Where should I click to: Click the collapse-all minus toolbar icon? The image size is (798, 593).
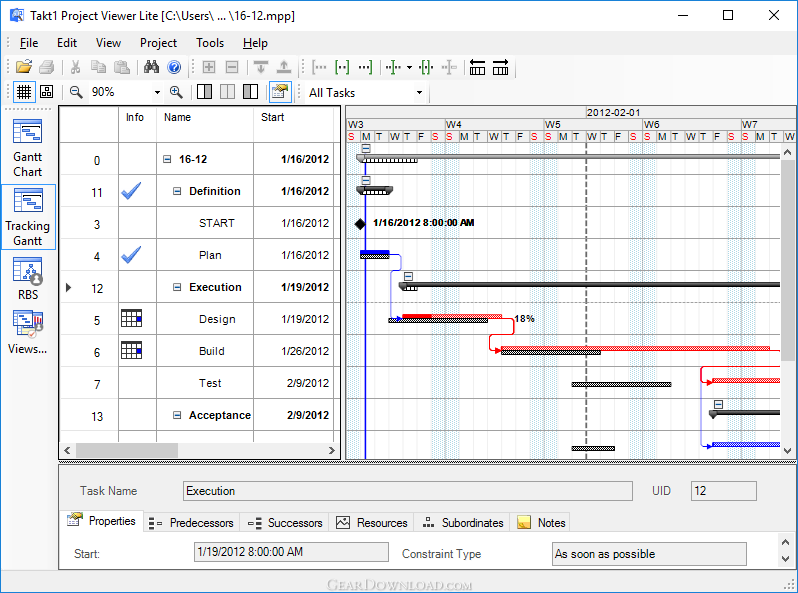pos(232,67)
